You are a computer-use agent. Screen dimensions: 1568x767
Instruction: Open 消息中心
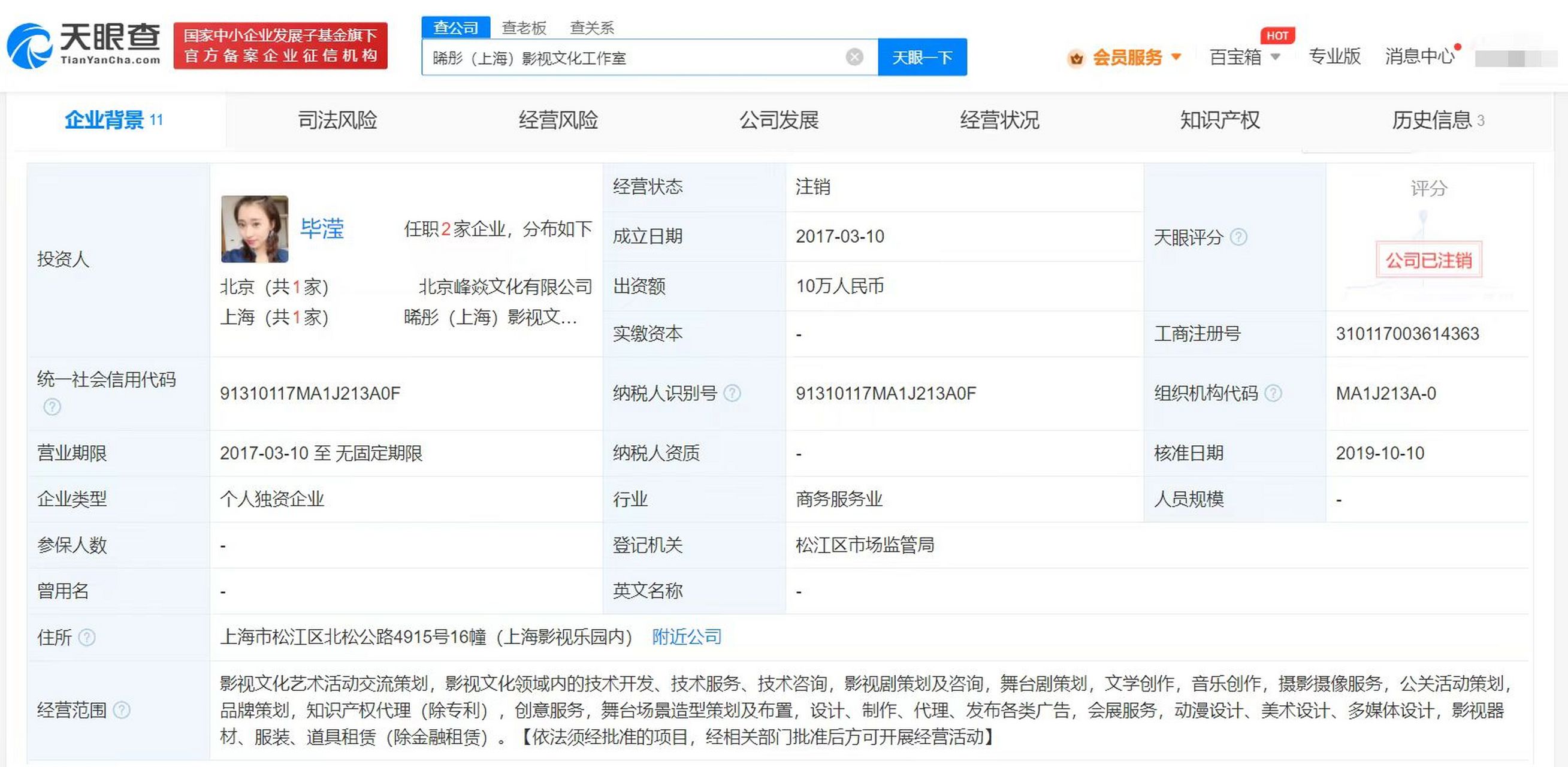(1419, 56)
